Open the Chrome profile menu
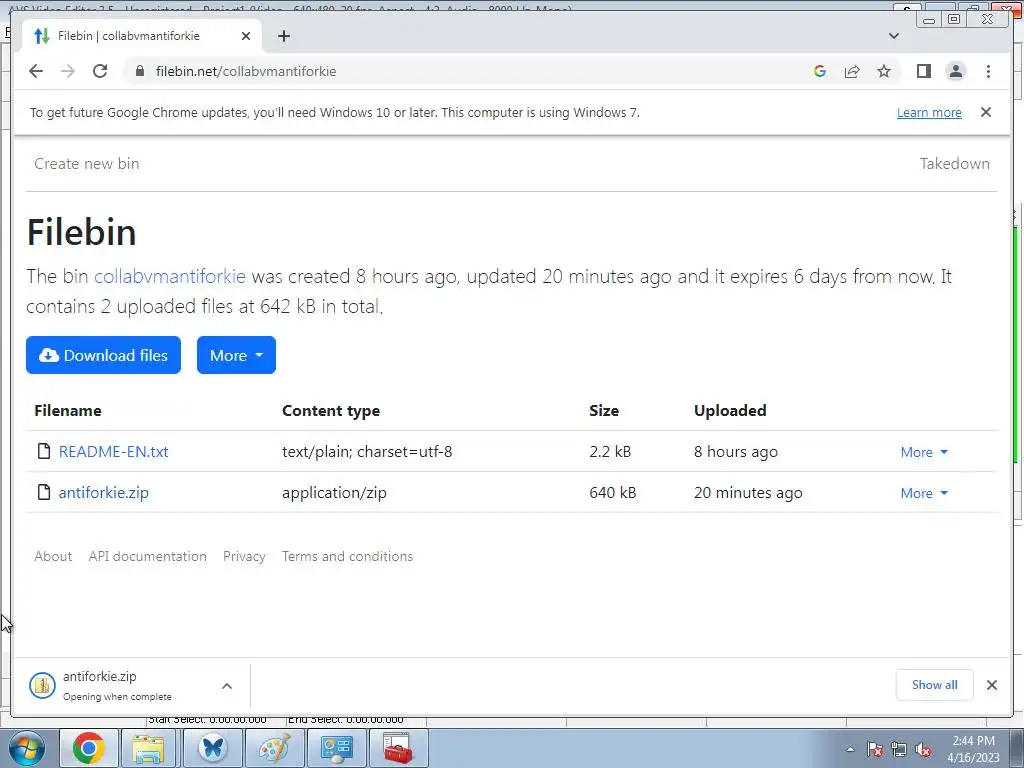 tap(955, 71)
